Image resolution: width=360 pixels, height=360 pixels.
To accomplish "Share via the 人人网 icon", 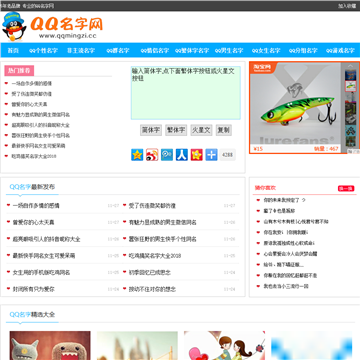I will (x=182, y=155).
